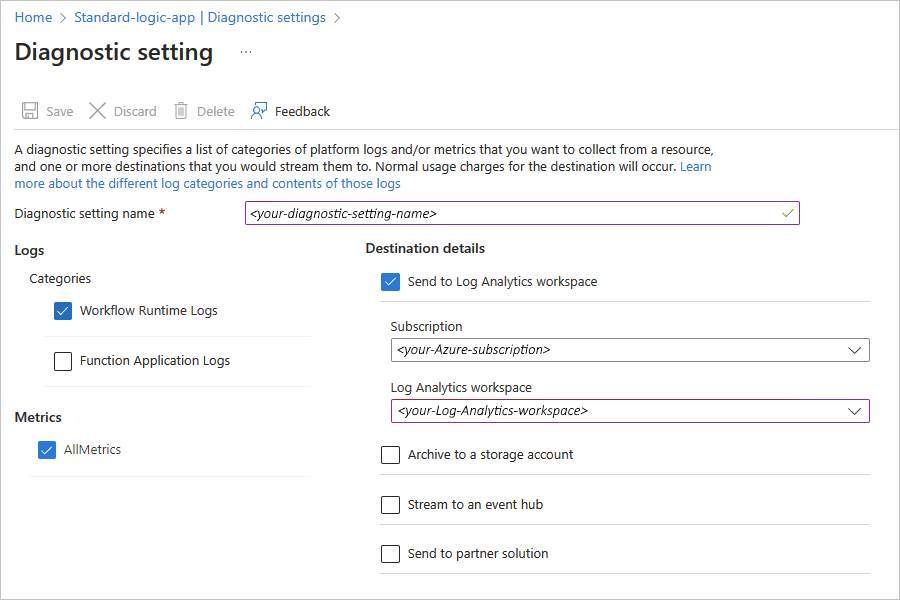
Task: Open Standard-logic-app from the breadcrumb
Action: [x=134, y=17]
